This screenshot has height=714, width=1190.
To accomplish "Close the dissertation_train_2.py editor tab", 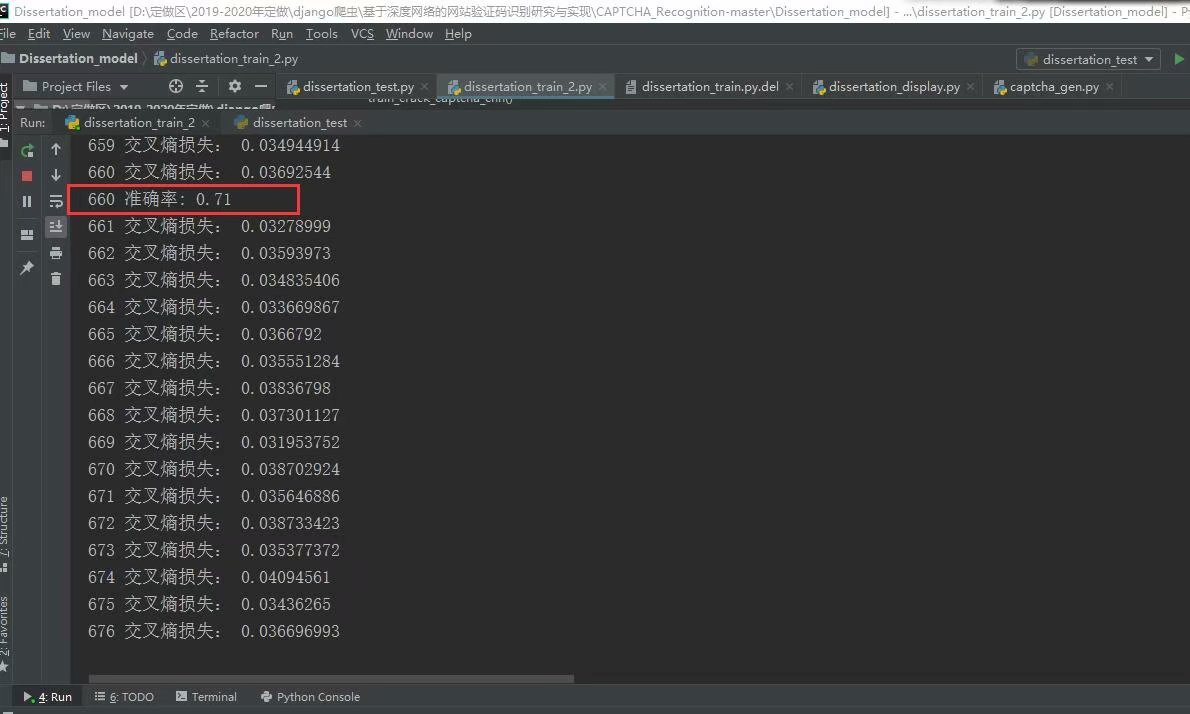I will point(603,86).
